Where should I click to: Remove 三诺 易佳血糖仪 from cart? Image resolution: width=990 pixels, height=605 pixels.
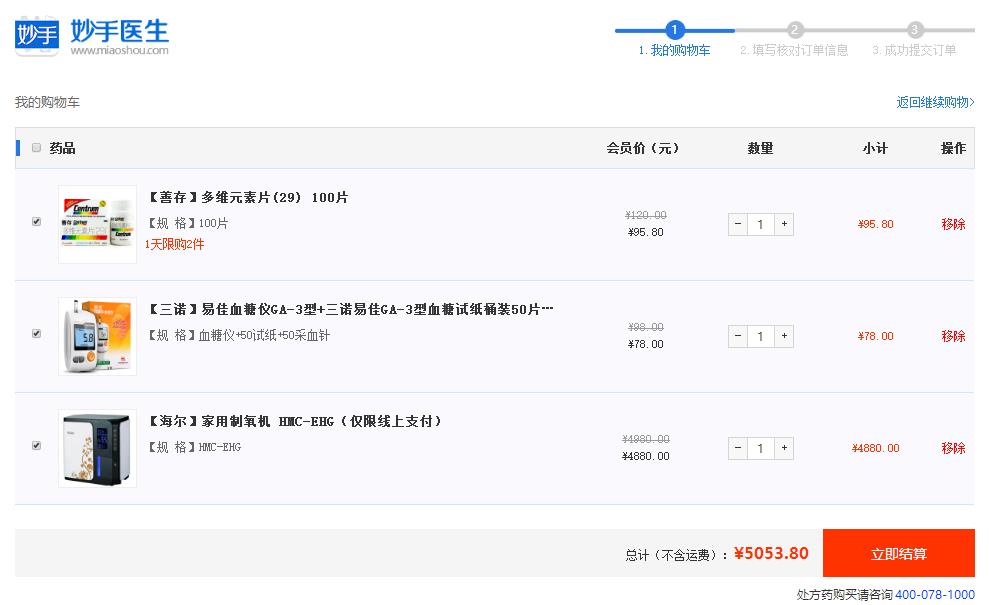point(953,336)
